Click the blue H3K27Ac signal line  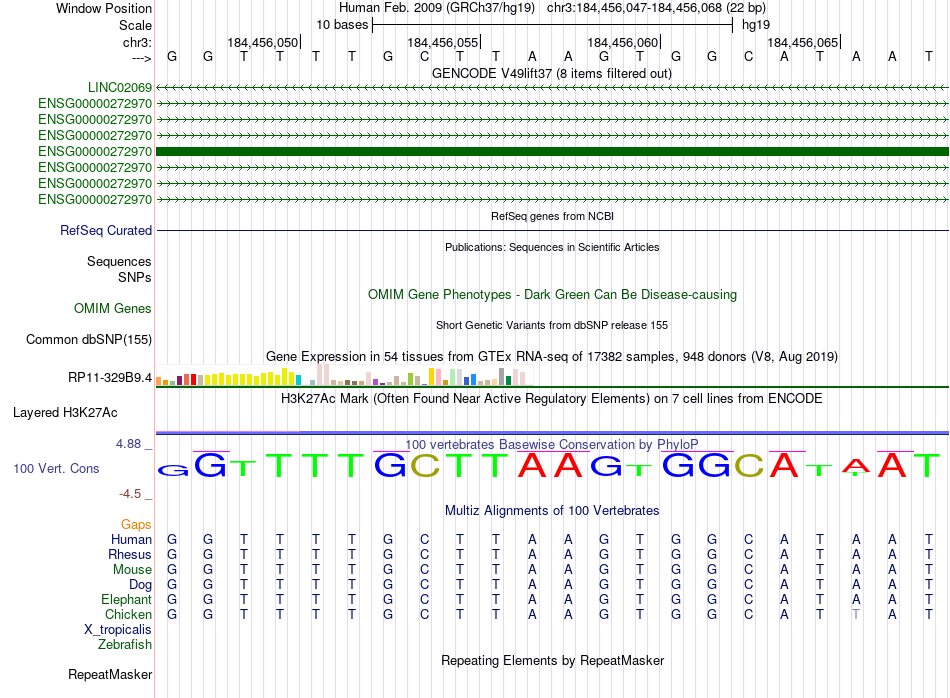click(x=552, y=433)
